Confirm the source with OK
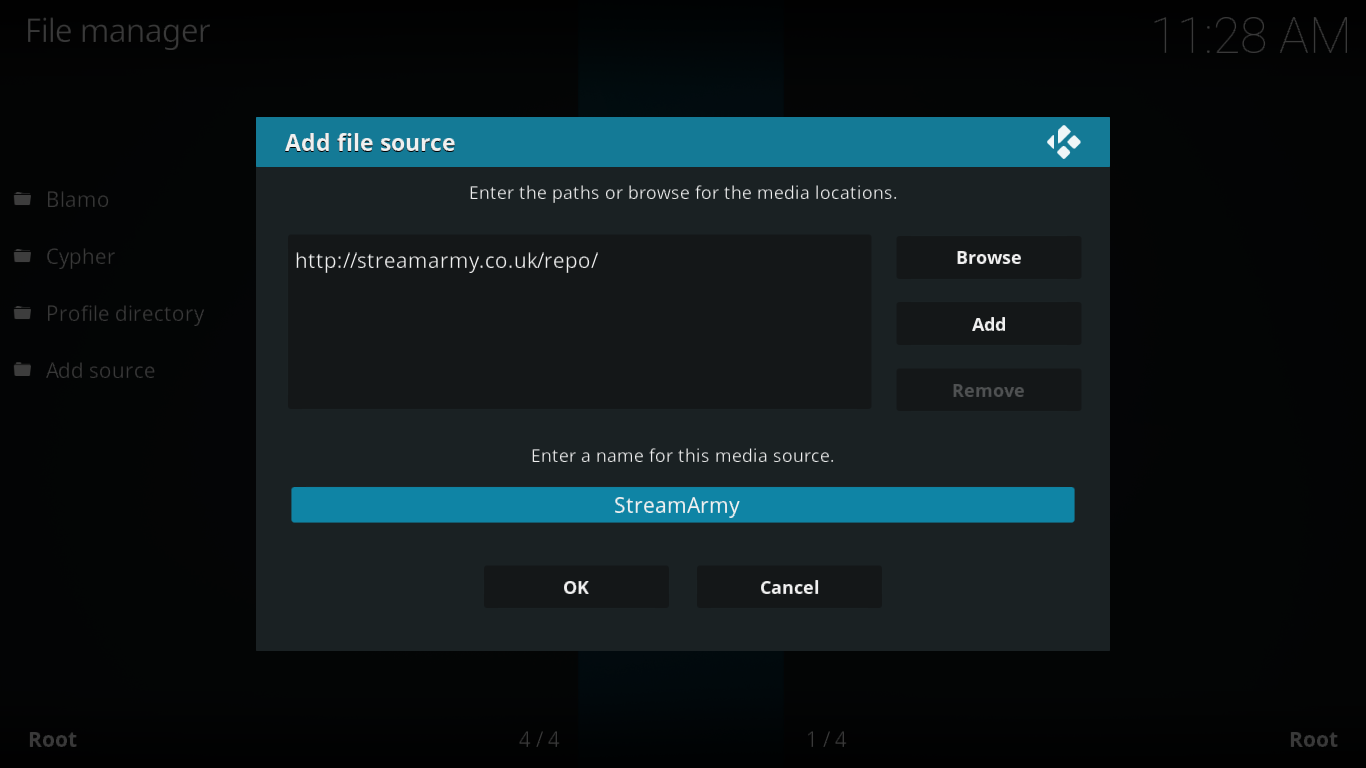The width and height of the screenshot is (1366, 768). [576, 586]
